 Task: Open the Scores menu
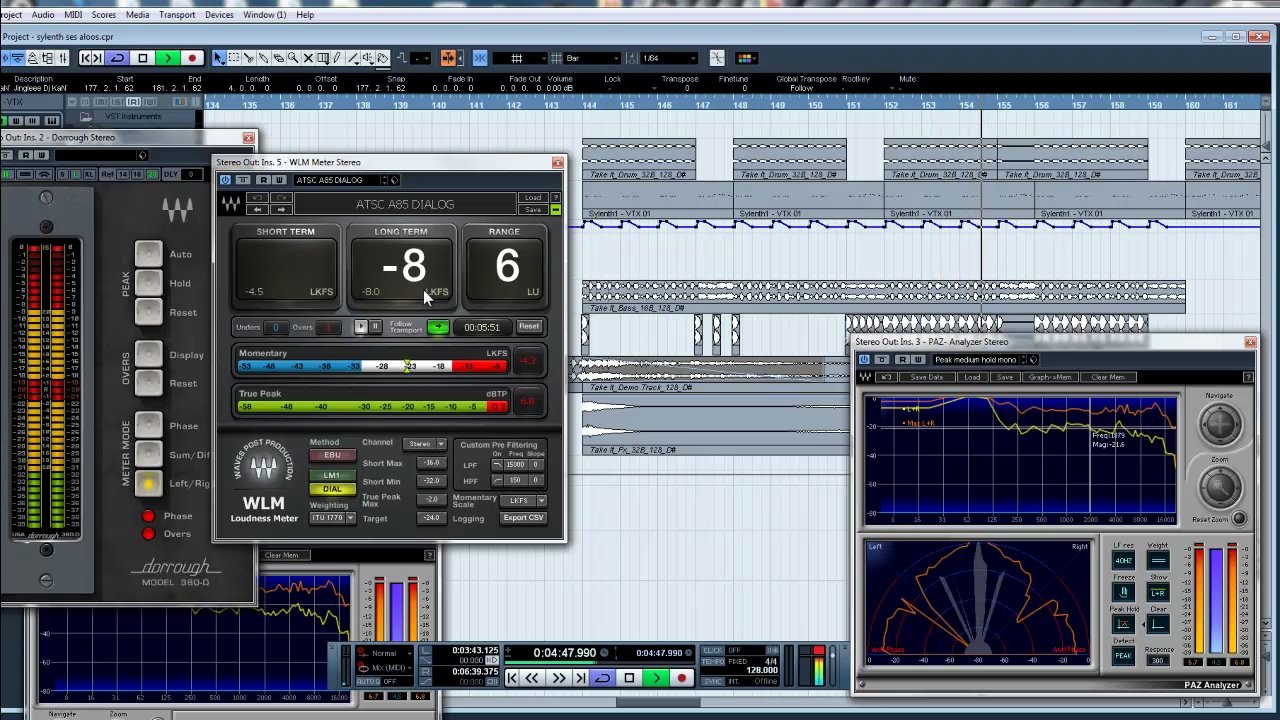click(103, 15)
